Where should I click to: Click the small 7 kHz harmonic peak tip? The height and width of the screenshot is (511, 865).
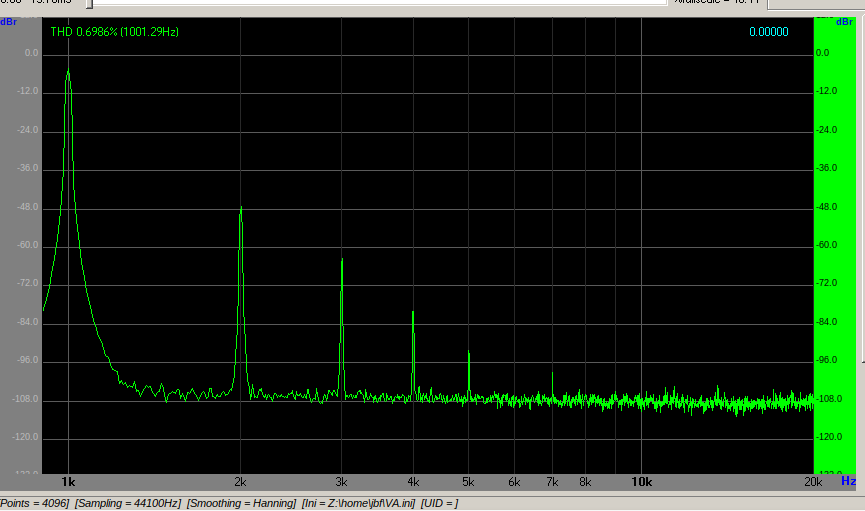pyautogui.click(x=552, y=373)
